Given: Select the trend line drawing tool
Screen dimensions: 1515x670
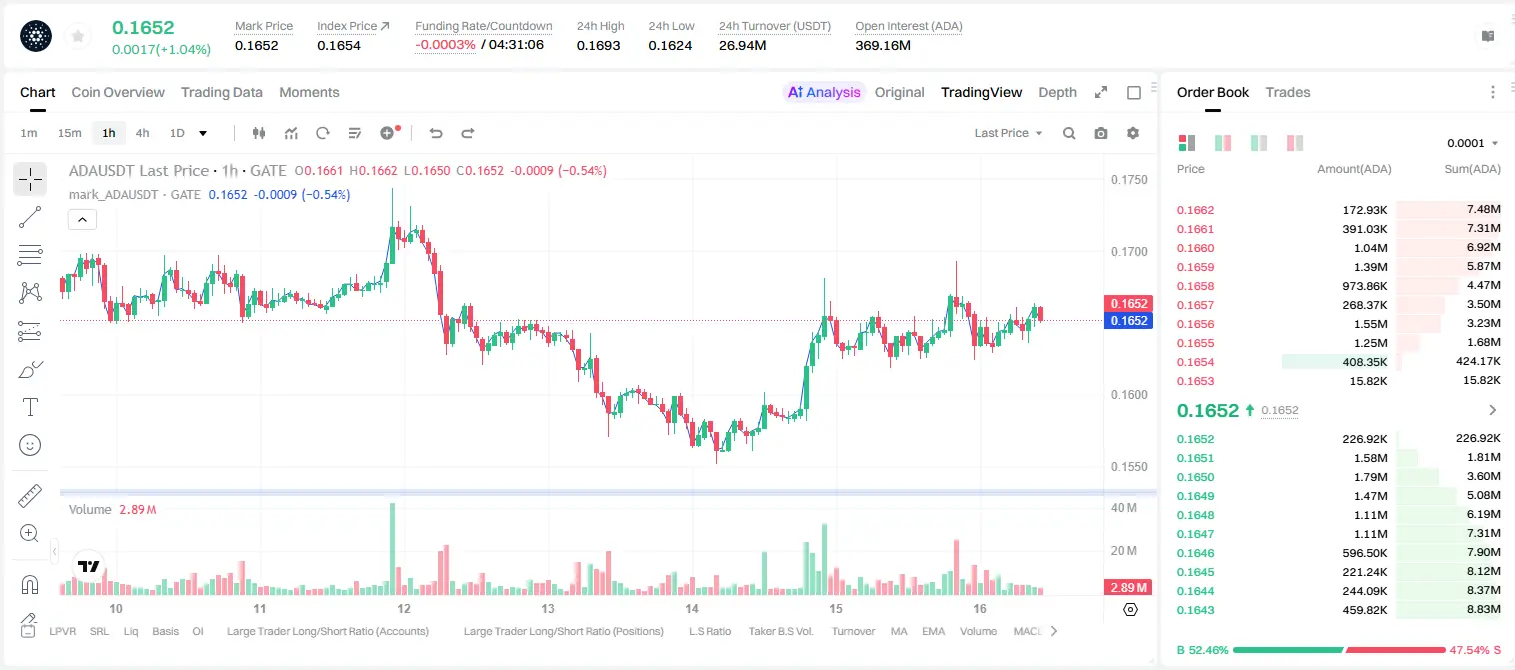Looking at the screenshot, I should [30, 217].
